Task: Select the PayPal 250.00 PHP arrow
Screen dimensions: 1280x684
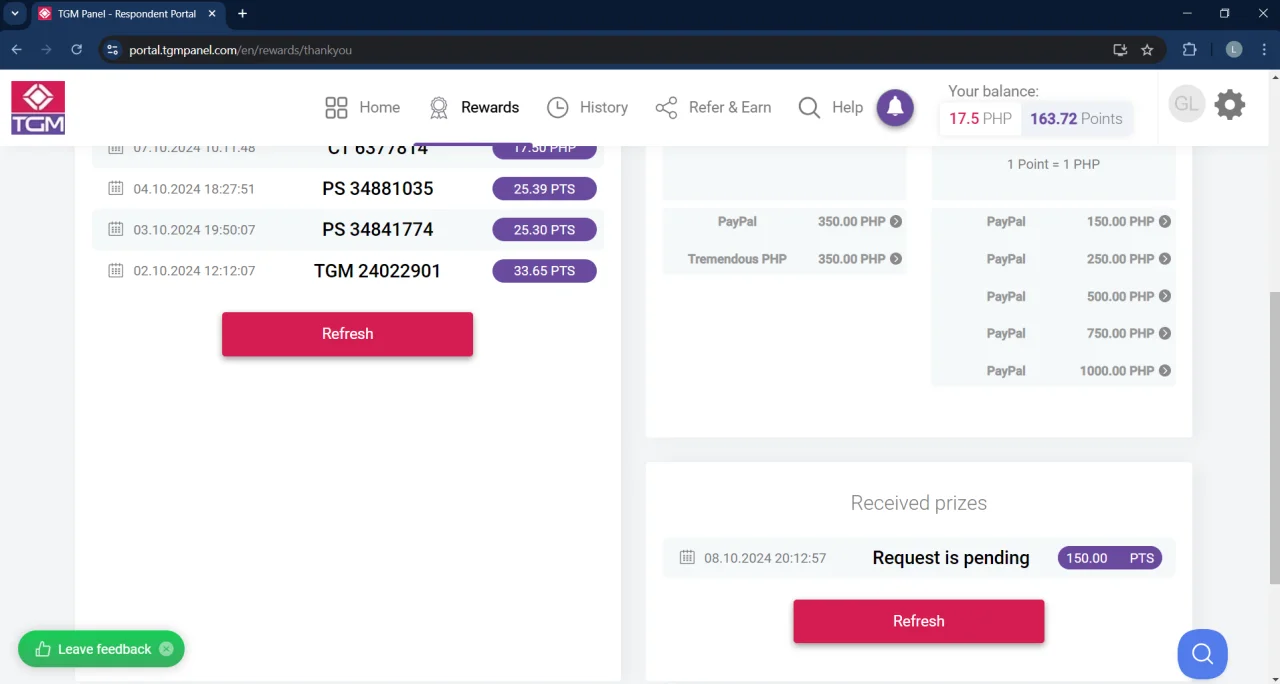Action: point(1165,259)
